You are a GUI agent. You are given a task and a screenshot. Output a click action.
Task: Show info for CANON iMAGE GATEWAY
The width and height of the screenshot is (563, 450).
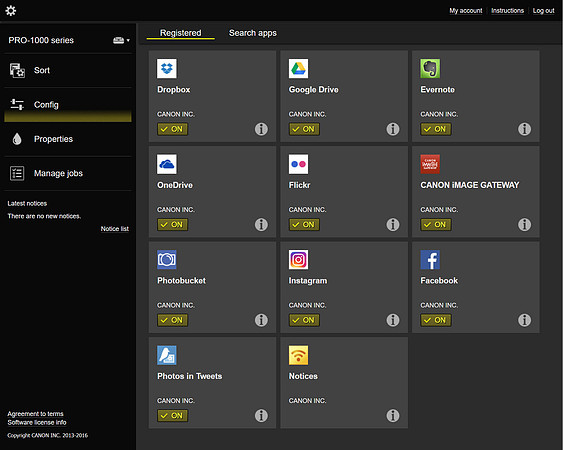(x=525, y=224)
